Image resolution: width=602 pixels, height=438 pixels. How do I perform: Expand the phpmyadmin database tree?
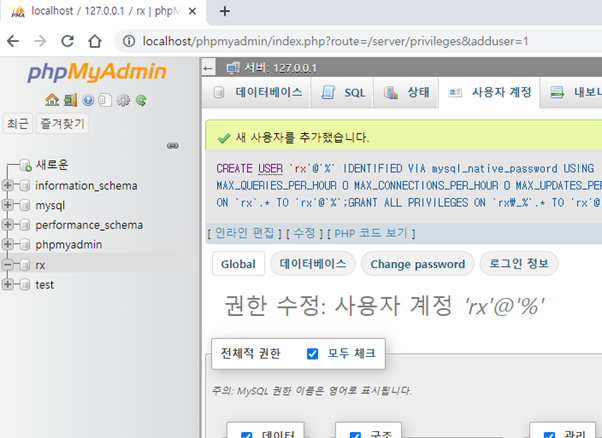click(7, 245)
